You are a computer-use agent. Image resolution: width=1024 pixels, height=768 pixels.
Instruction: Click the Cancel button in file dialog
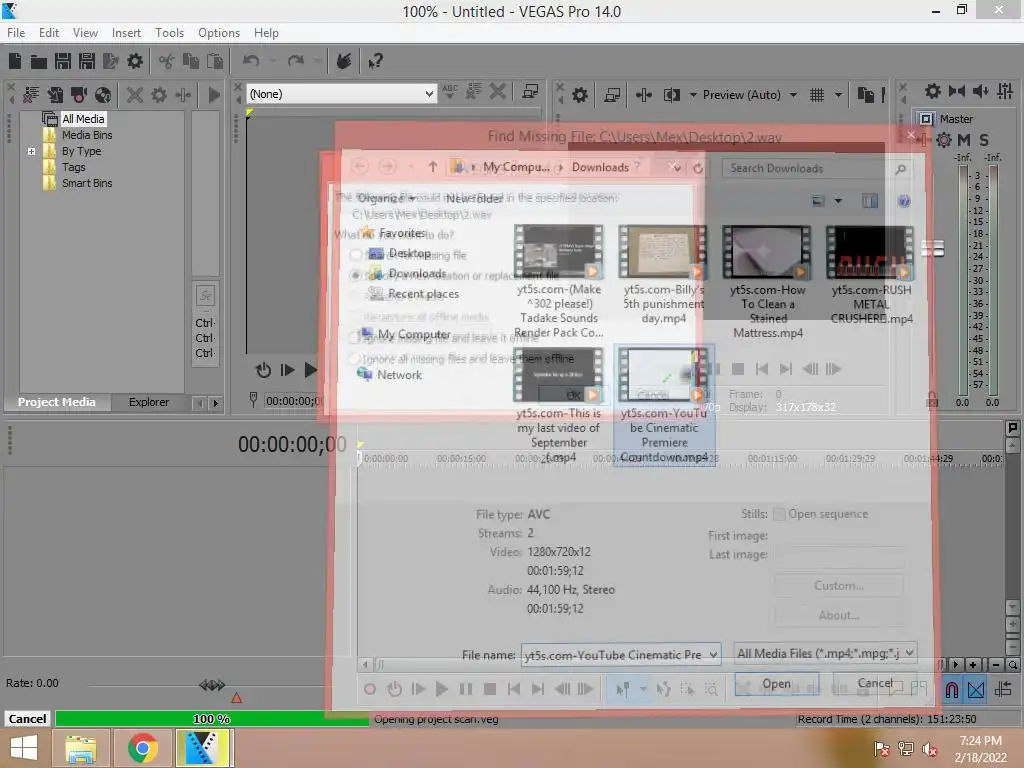(874, 683)
